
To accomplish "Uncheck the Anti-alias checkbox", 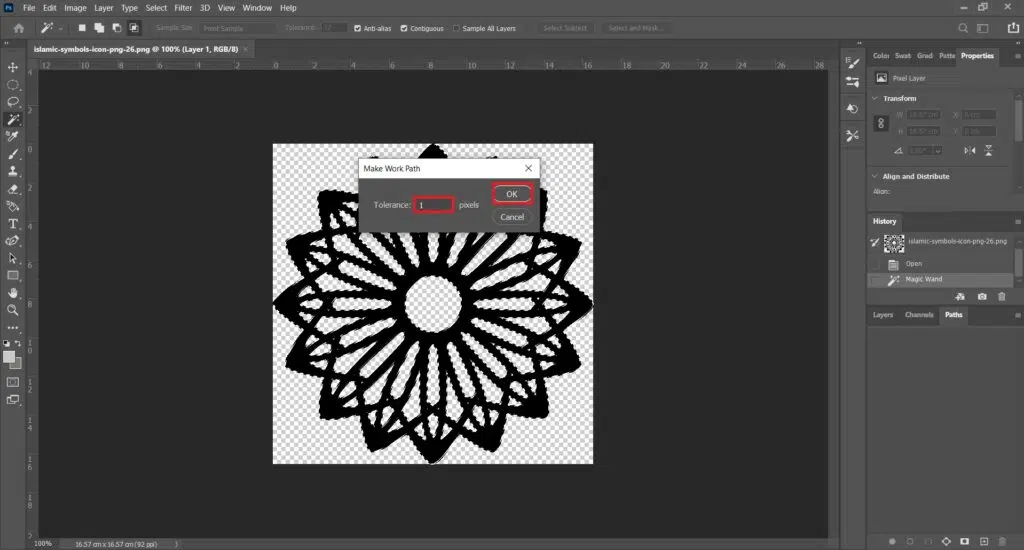I will tap(358, 28).
